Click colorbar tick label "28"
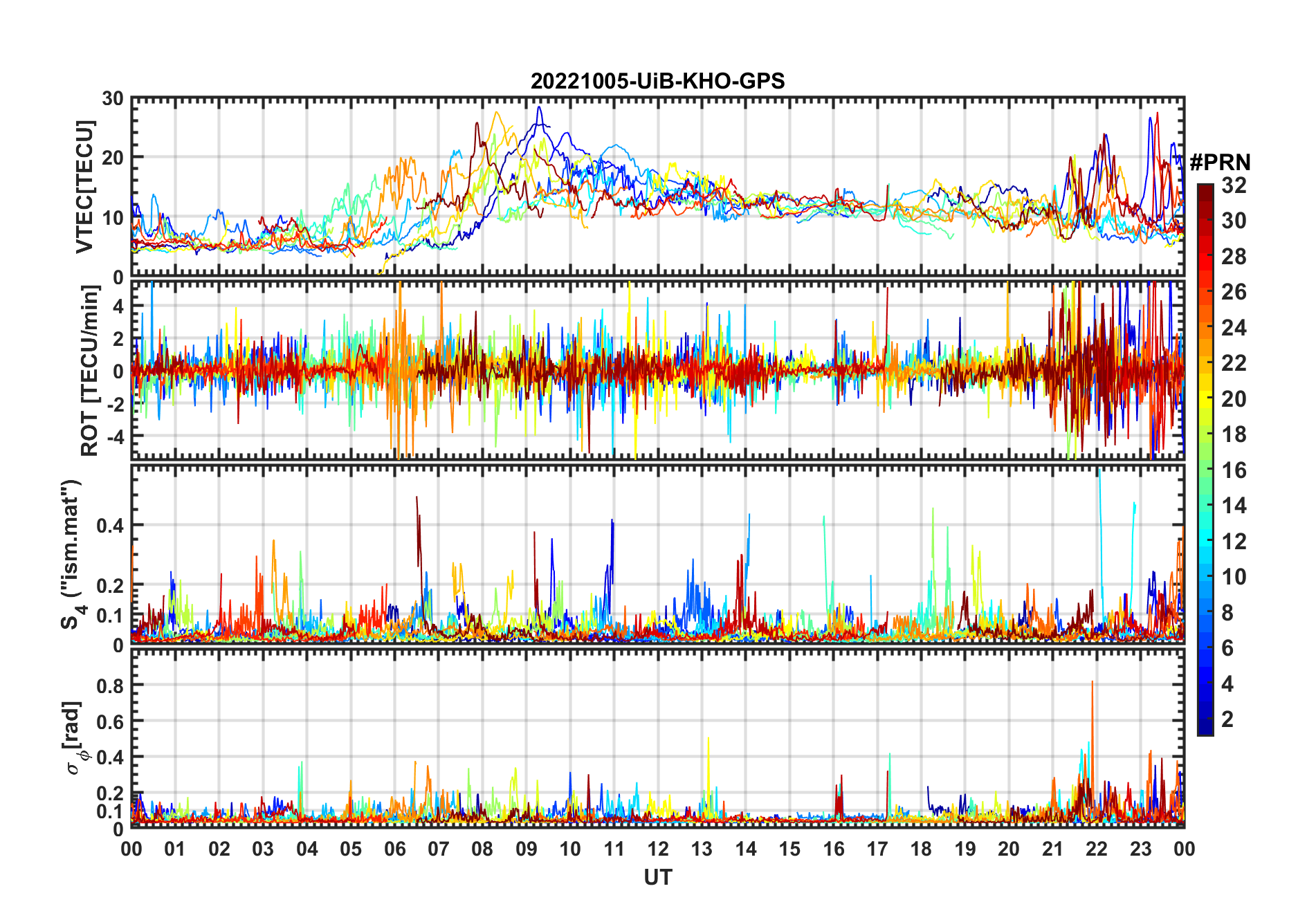 pyautogui.click(x=1234, y=257)
